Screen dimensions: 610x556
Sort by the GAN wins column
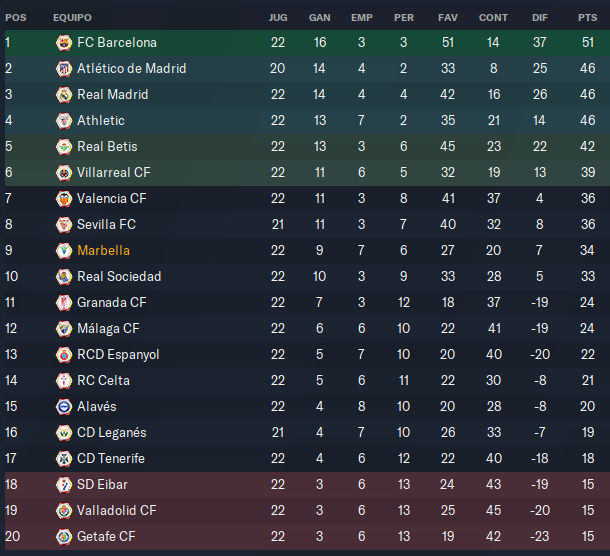click(320, 18)
